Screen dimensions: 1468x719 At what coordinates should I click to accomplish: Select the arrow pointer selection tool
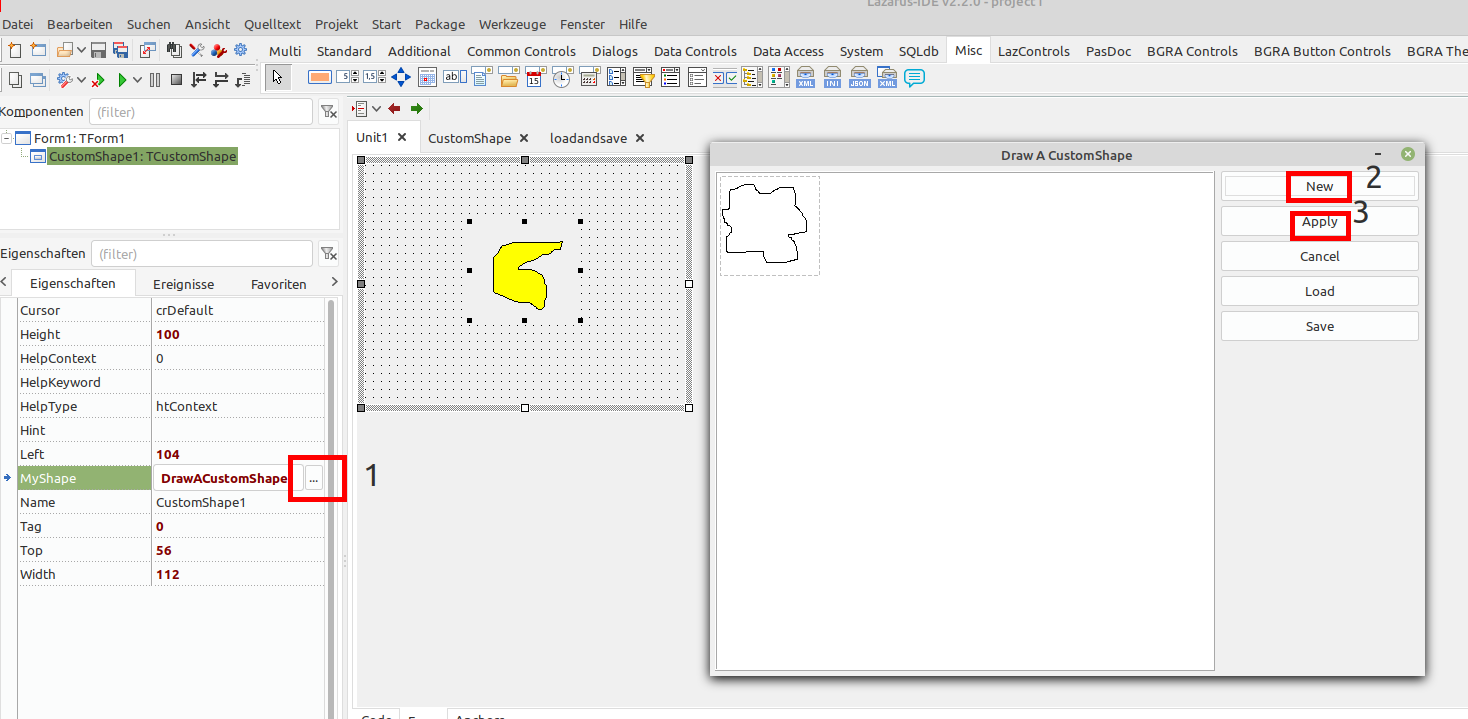click(x=278, y=78)
